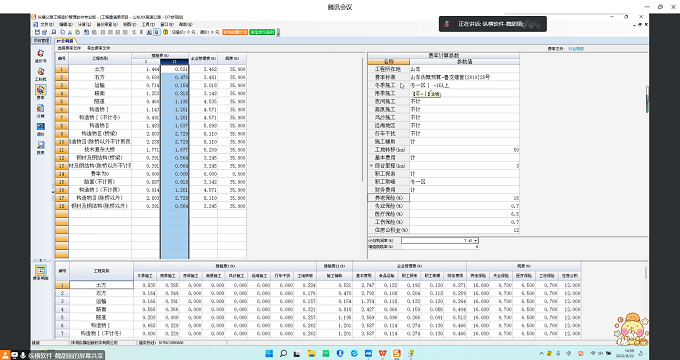Open the 报表 sidebar module
680x360 pixels.
[40, 147]
